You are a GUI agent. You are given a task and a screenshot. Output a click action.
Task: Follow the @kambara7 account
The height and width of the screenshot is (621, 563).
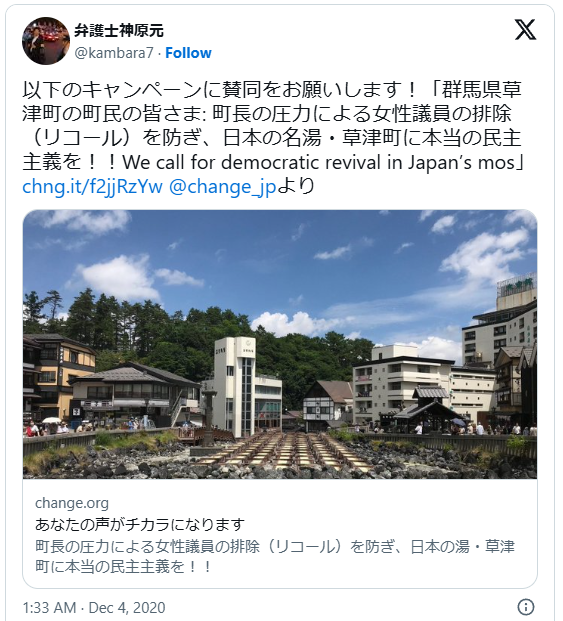tap(188, 53)
